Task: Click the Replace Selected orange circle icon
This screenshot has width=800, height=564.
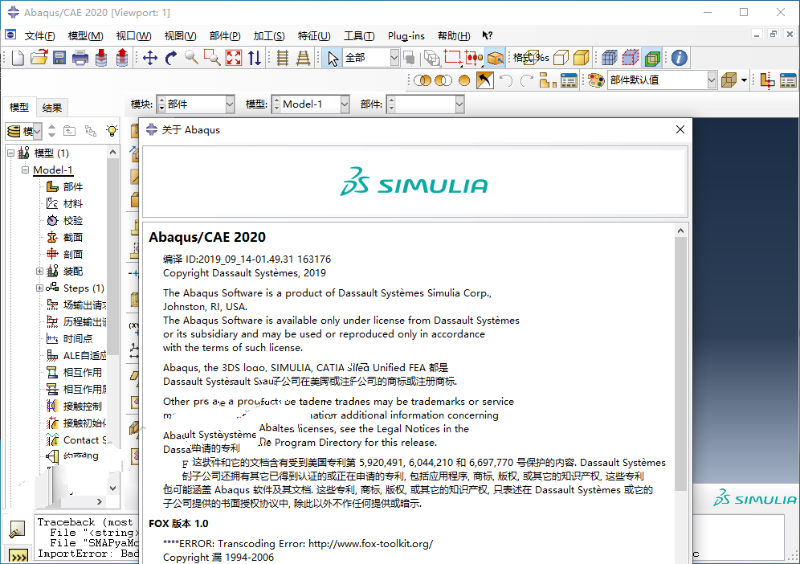Action: pyautogui.click(x=464, y=80)
